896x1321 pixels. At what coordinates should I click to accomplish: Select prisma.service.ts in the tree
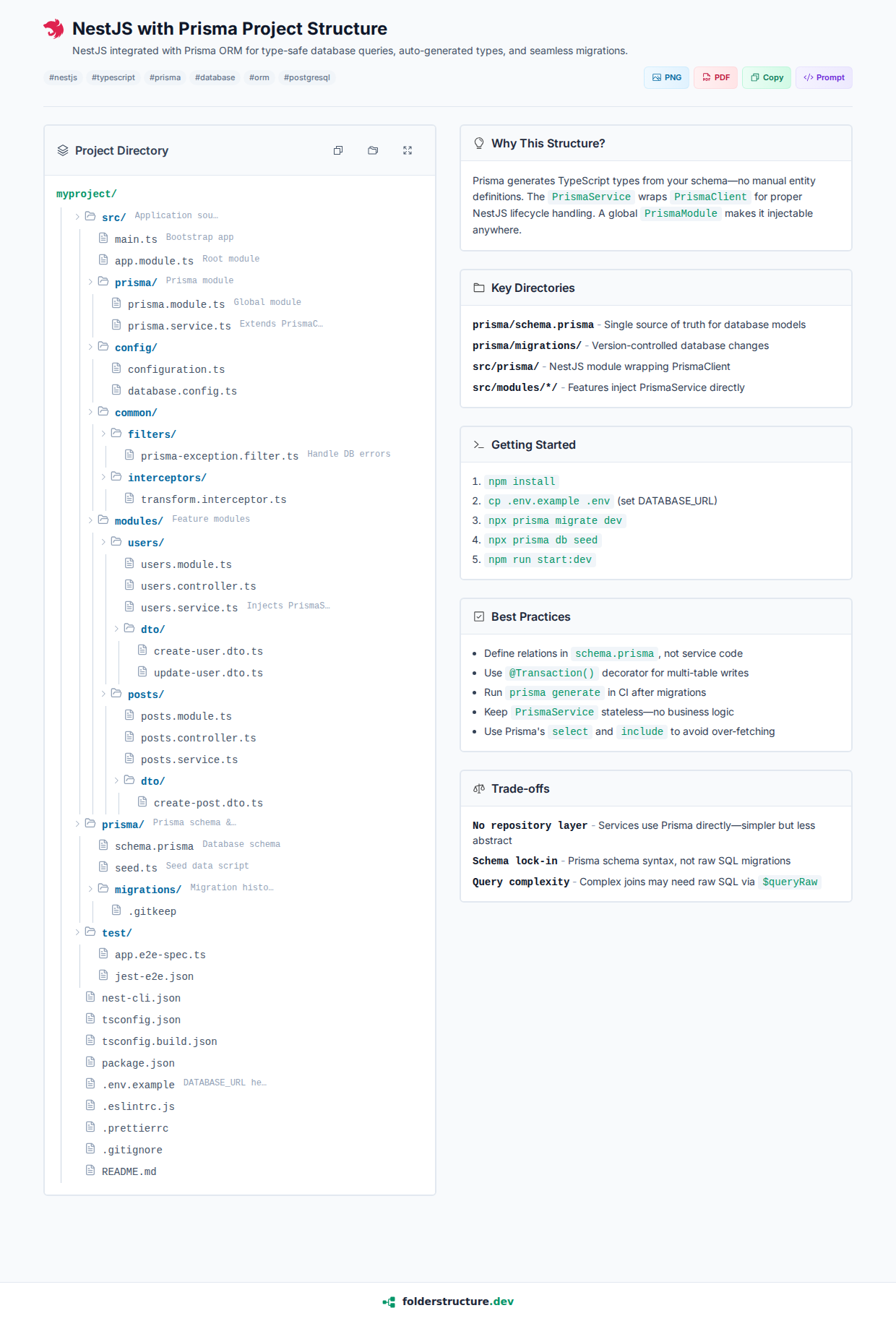[179, 326]
